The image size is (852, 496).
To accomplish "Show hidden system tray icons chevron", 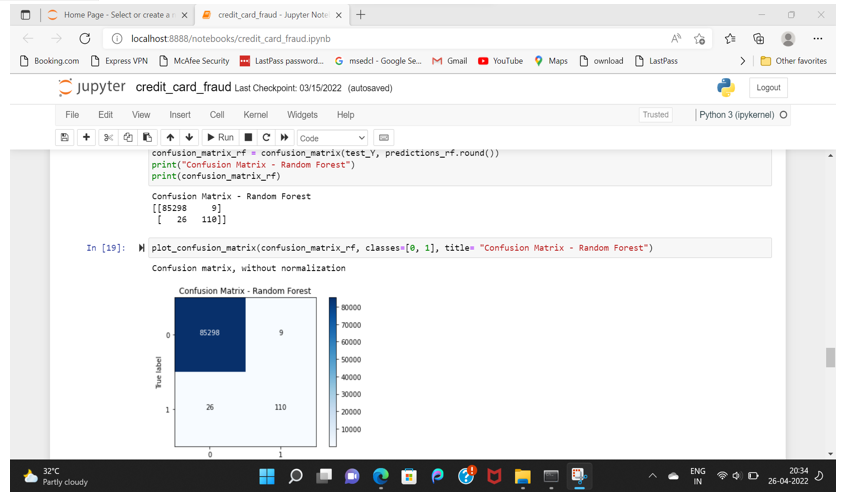I will (x=653, y=476).
